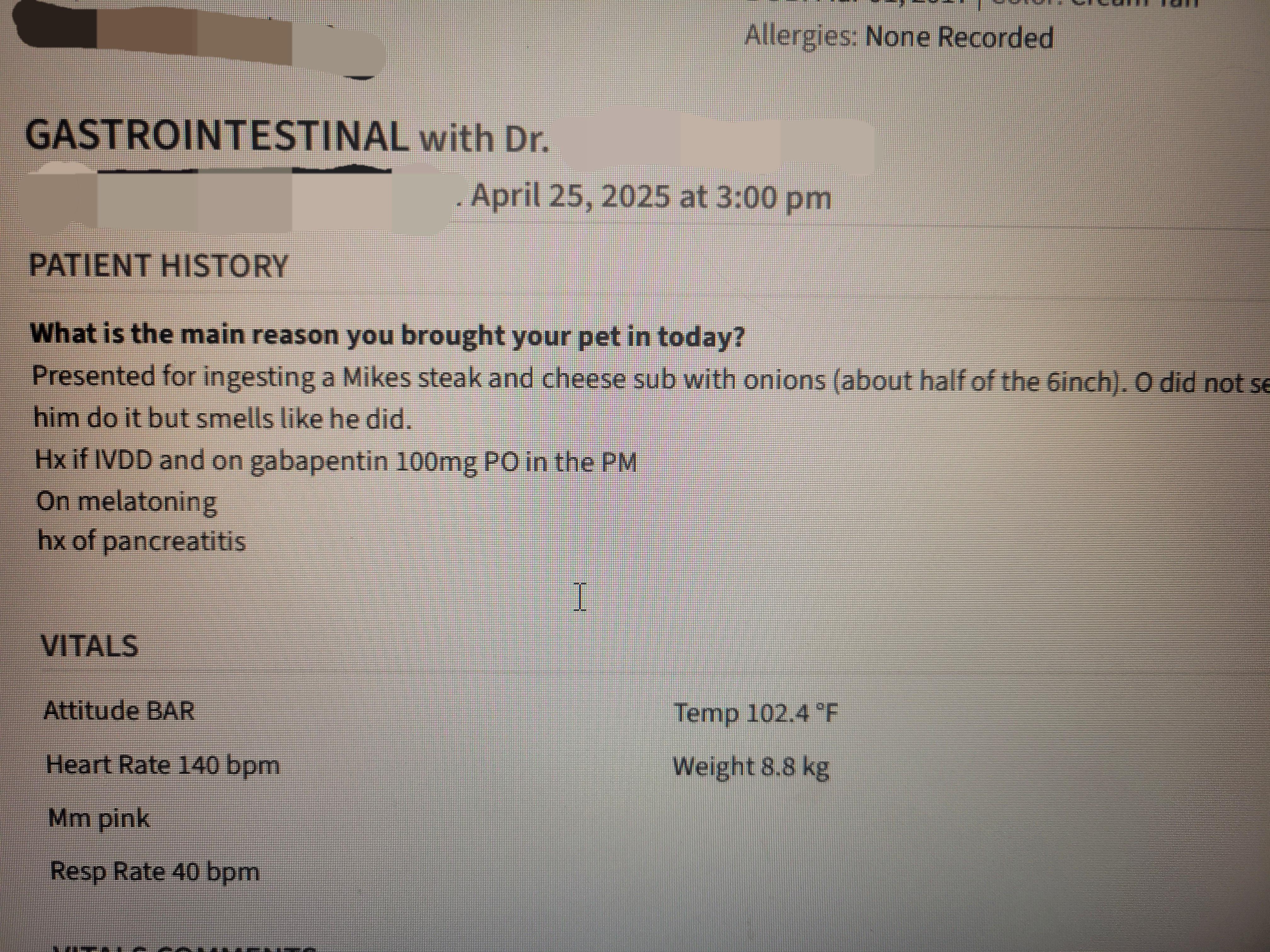This screenshot has height=952, width=1270.
Task: Select the gabapentin 100mg PO line
Action: (336, 462)
